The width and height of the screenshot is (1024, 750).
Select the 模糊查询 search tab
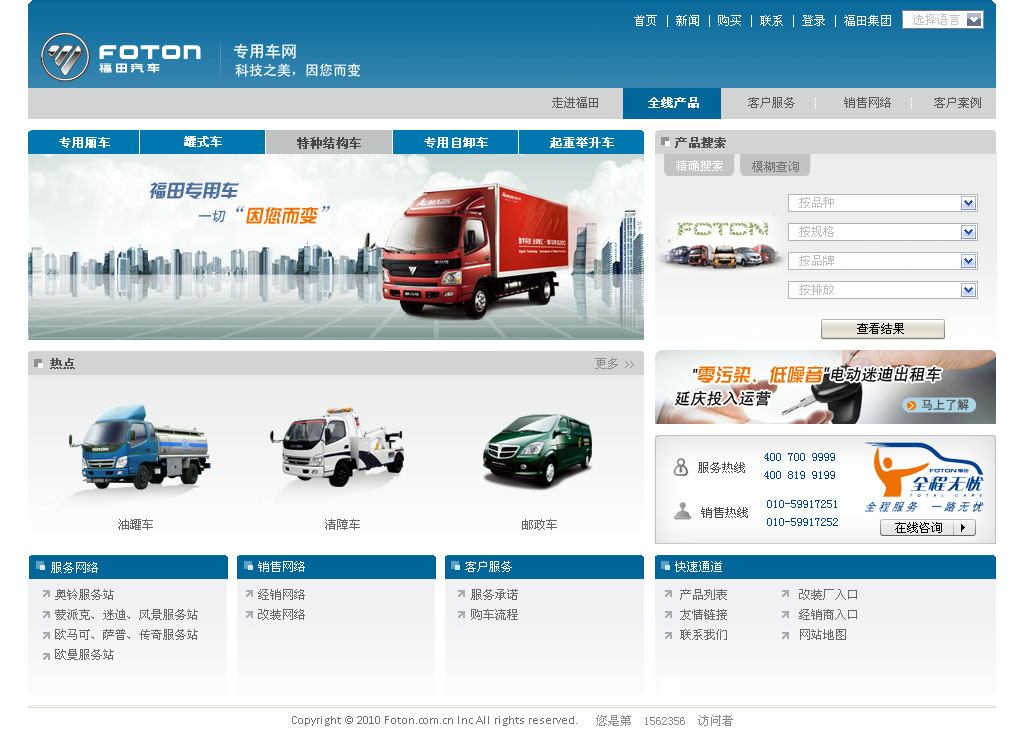(x=775, y=166)
